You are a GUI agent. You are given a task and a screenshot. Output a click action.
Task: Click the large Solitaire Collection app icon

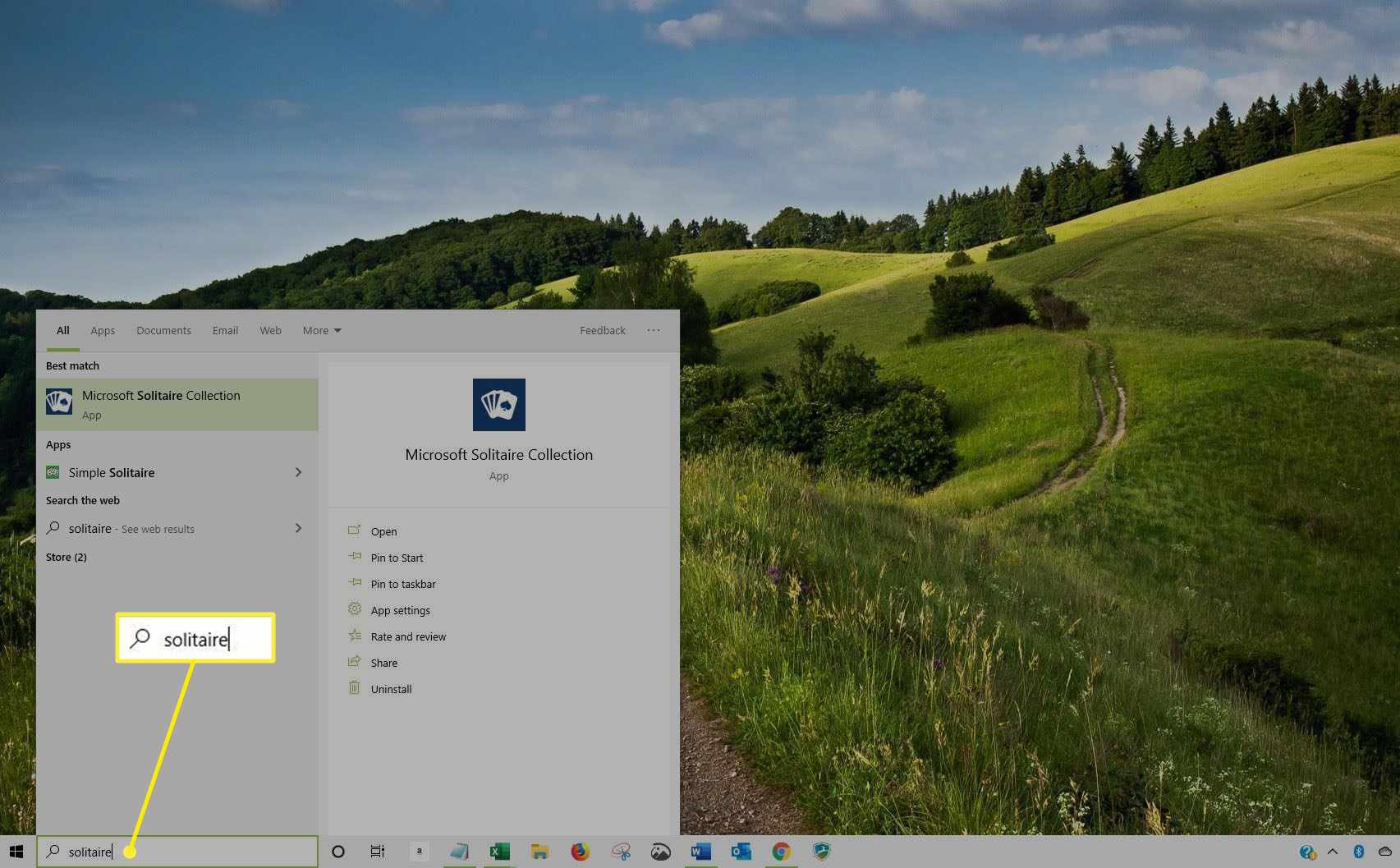click(x=498, y=404)
